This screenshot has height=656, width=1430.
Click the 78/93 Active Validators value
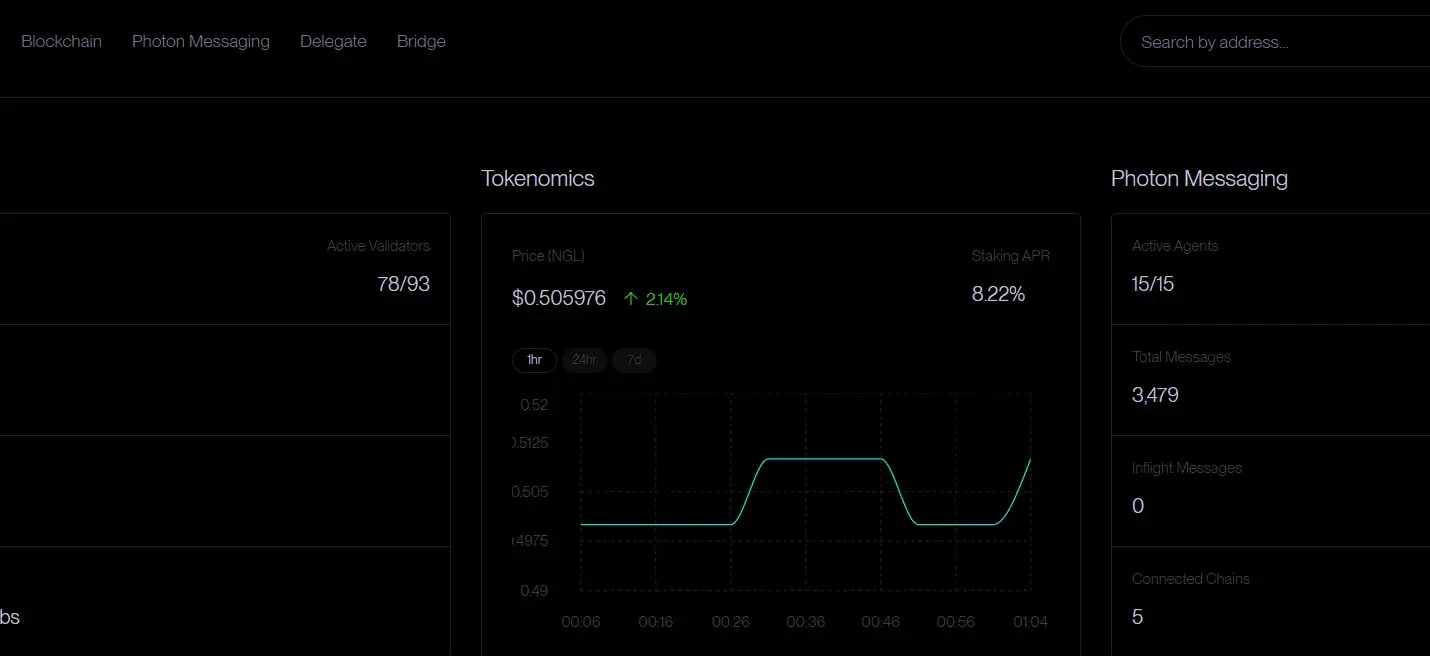[x=403, y=284]
